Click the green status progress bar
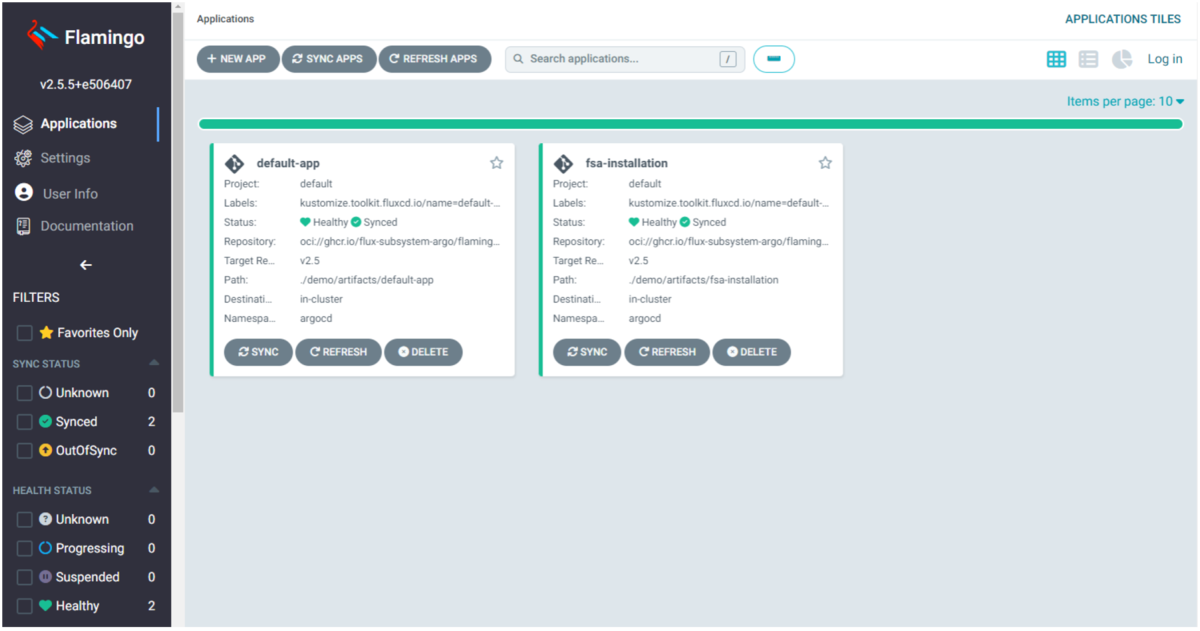Screen dimensions: 1200x631 (691, 124)
